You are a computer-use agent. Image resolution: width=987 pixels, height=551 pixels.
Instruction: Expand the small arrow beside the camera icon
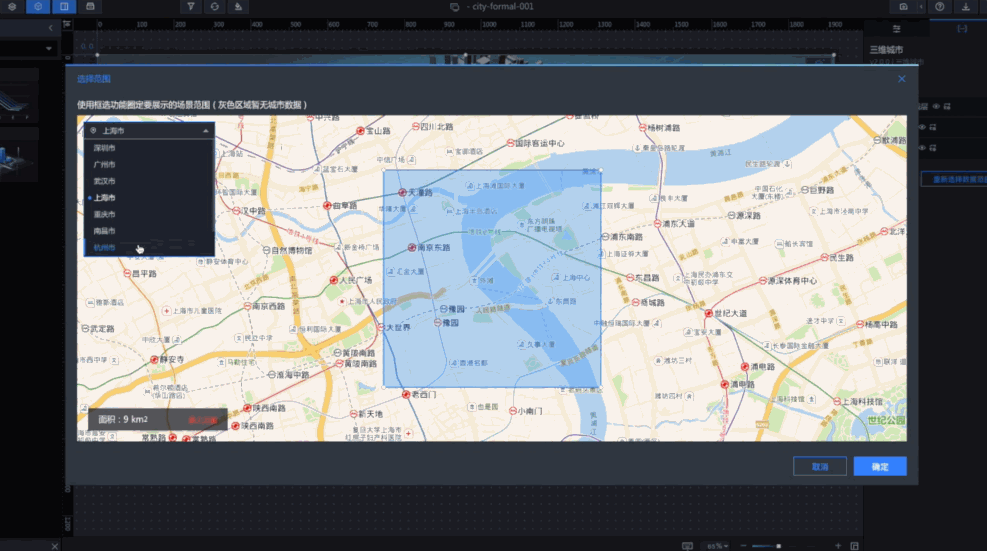(921, 6)
